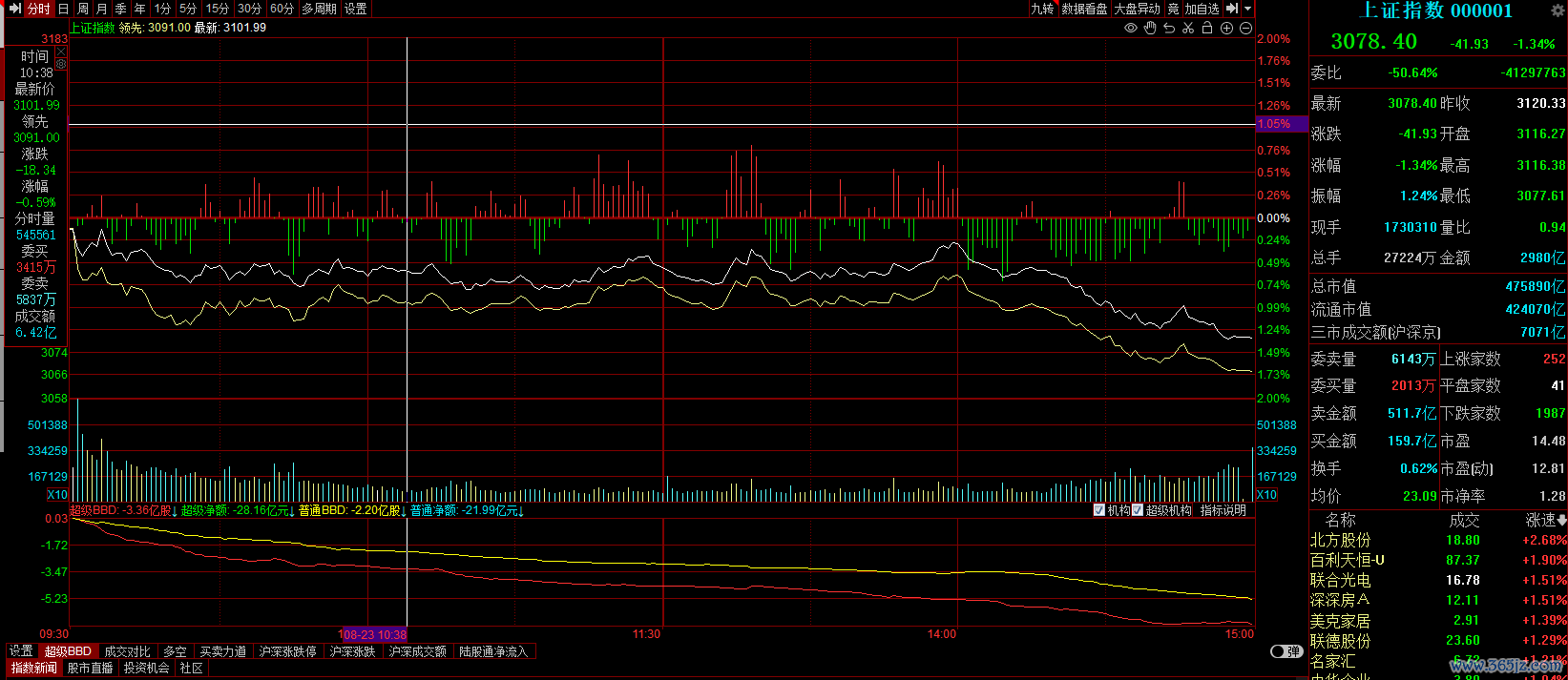Click the arrow-to-bar icon beside 加自选
1568x680 pixels.
1232,9
